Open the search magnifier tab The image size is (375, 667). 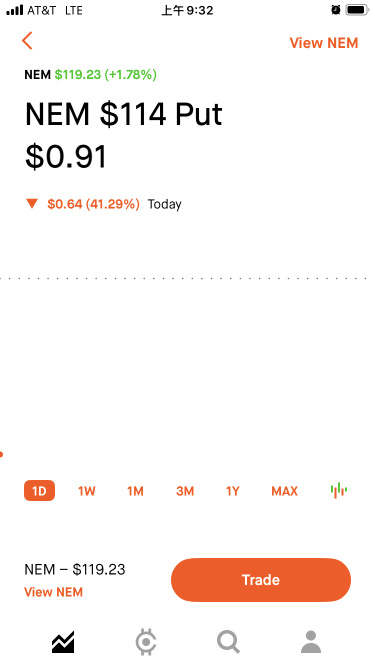point(228,642)
